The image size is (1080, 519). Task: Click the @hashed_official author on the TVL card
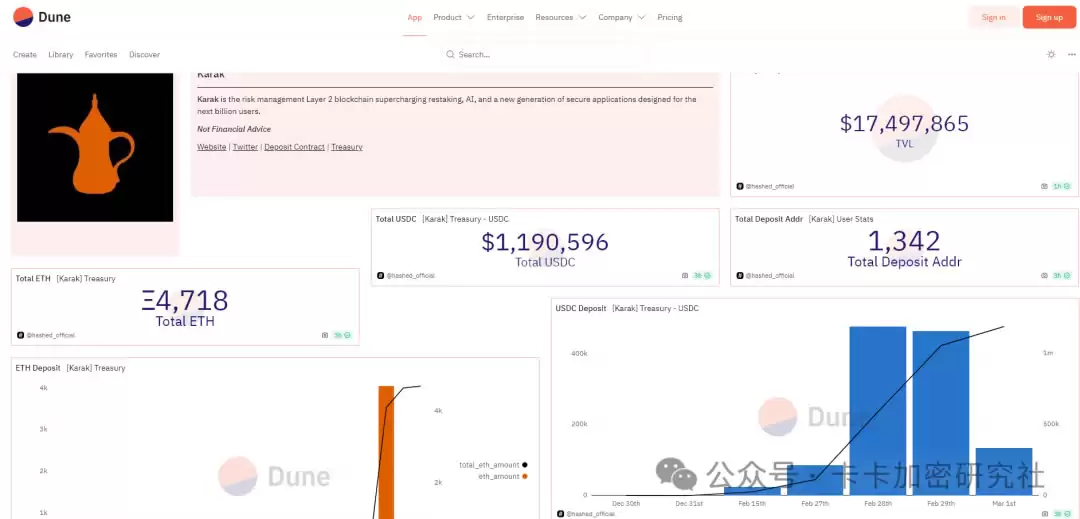click(770, 186)
